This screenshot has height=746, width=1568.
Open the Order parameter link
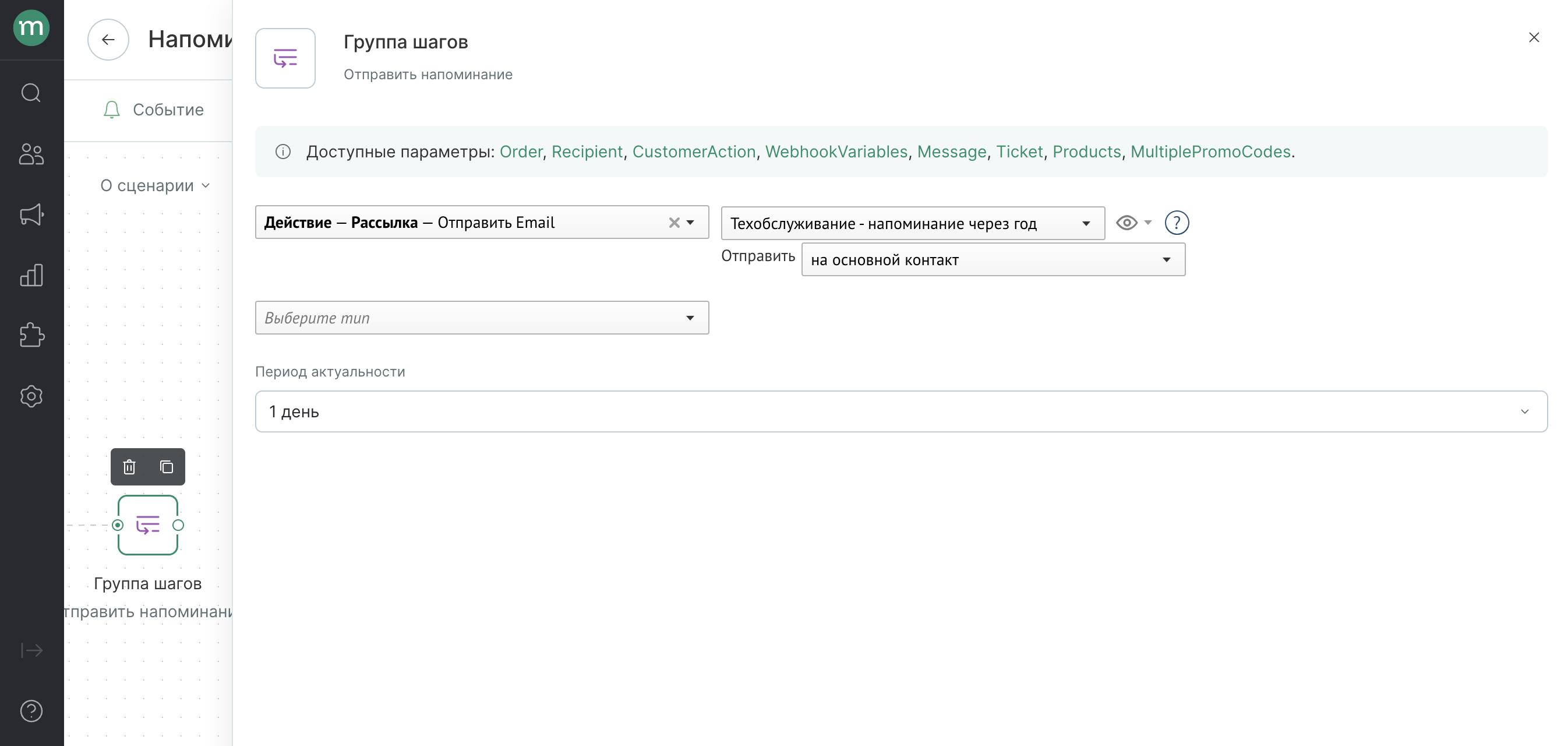[x=521, y=152]
